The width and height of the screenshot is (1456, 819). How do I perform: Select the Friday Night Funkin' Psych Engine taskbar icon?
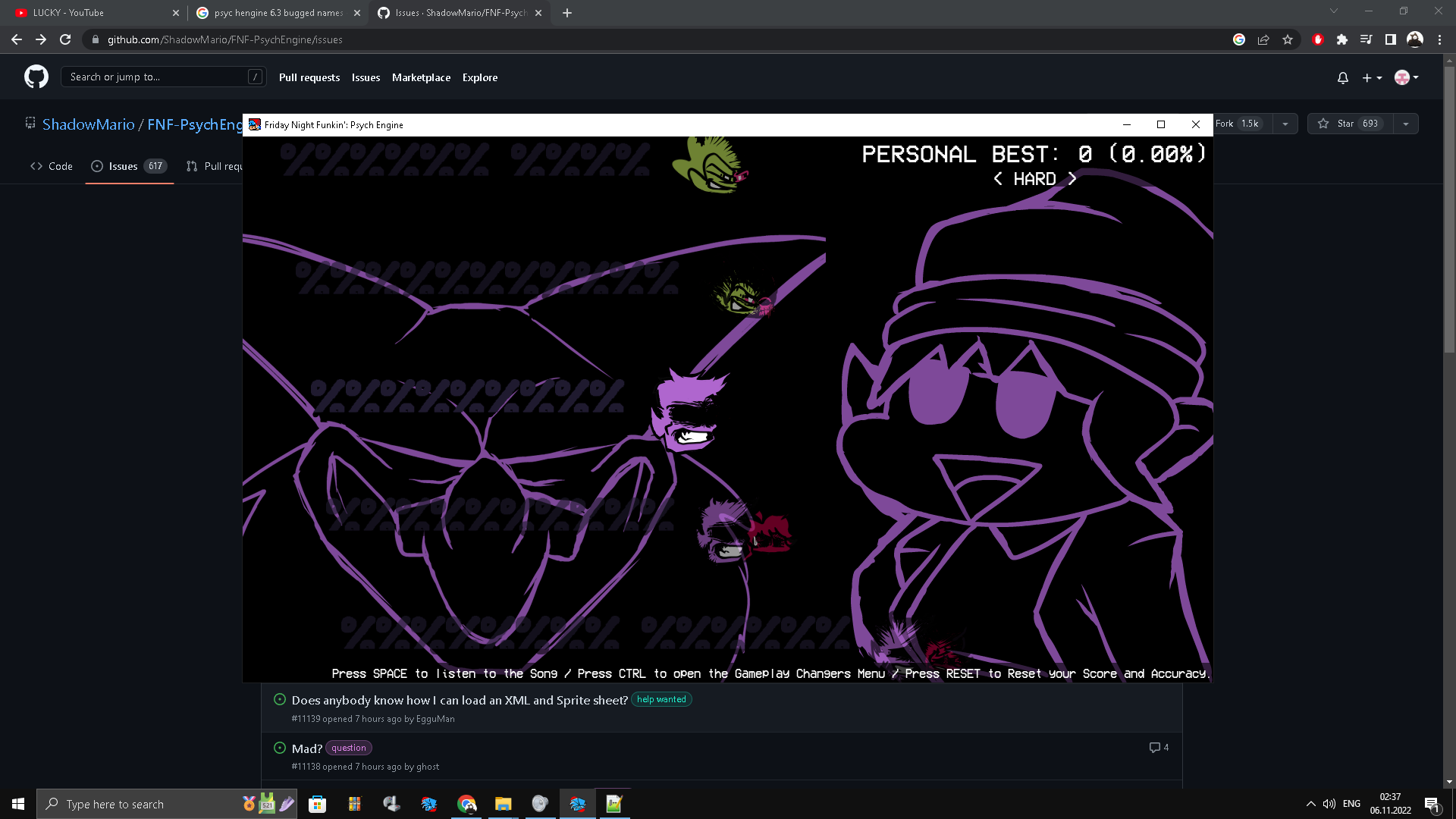coord(578,804)
